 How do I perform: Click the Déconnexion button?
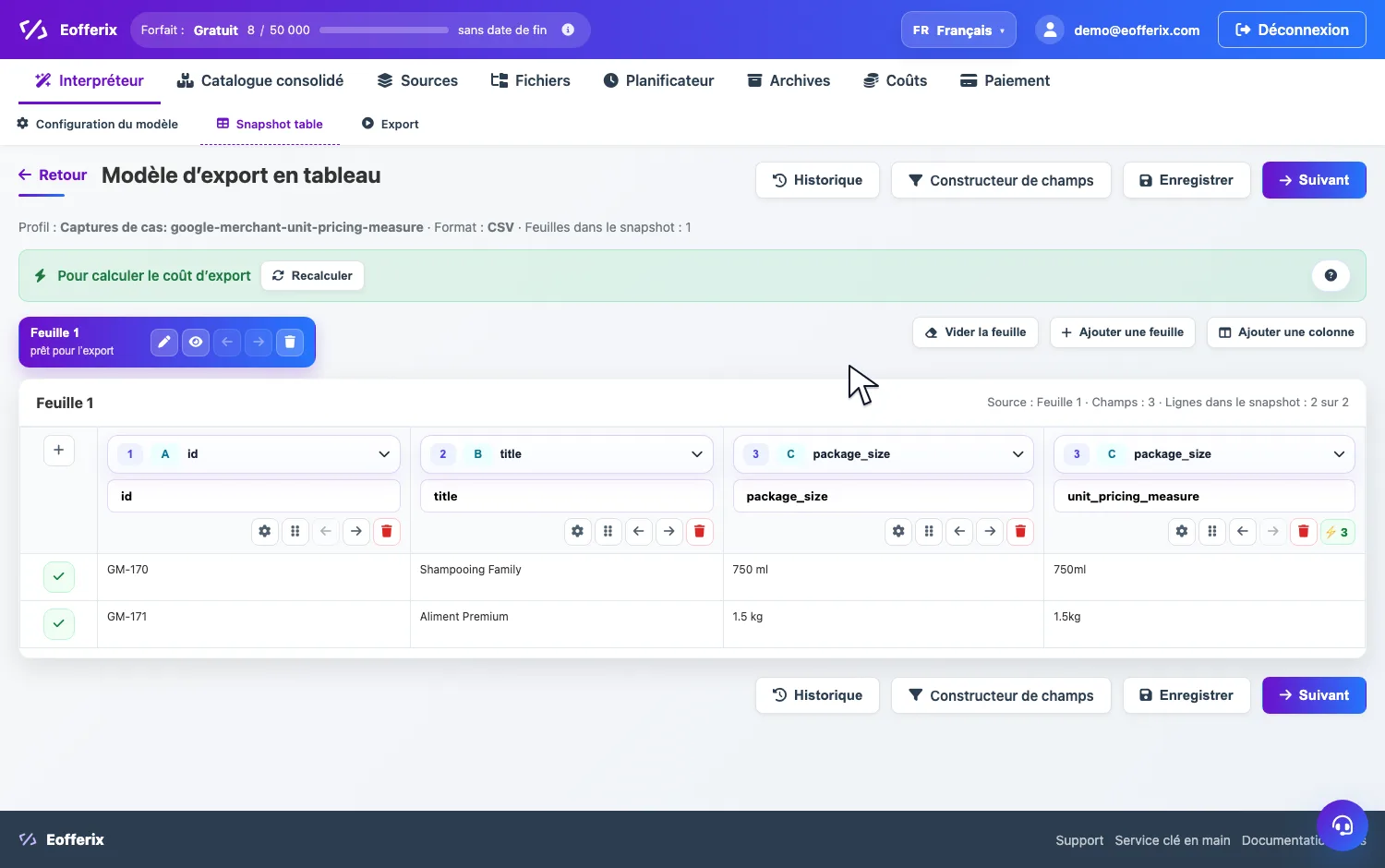1292,30
